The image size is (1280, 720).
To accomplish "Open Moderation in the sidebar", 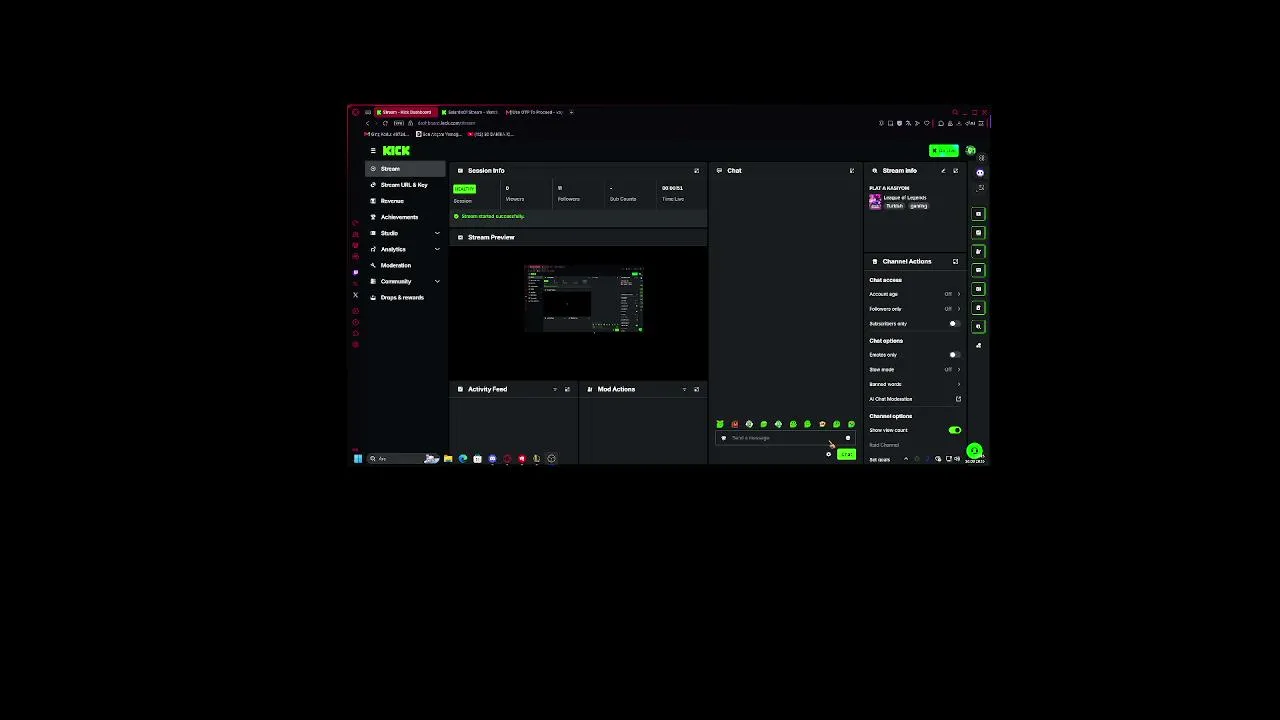I will coord(405,265).
